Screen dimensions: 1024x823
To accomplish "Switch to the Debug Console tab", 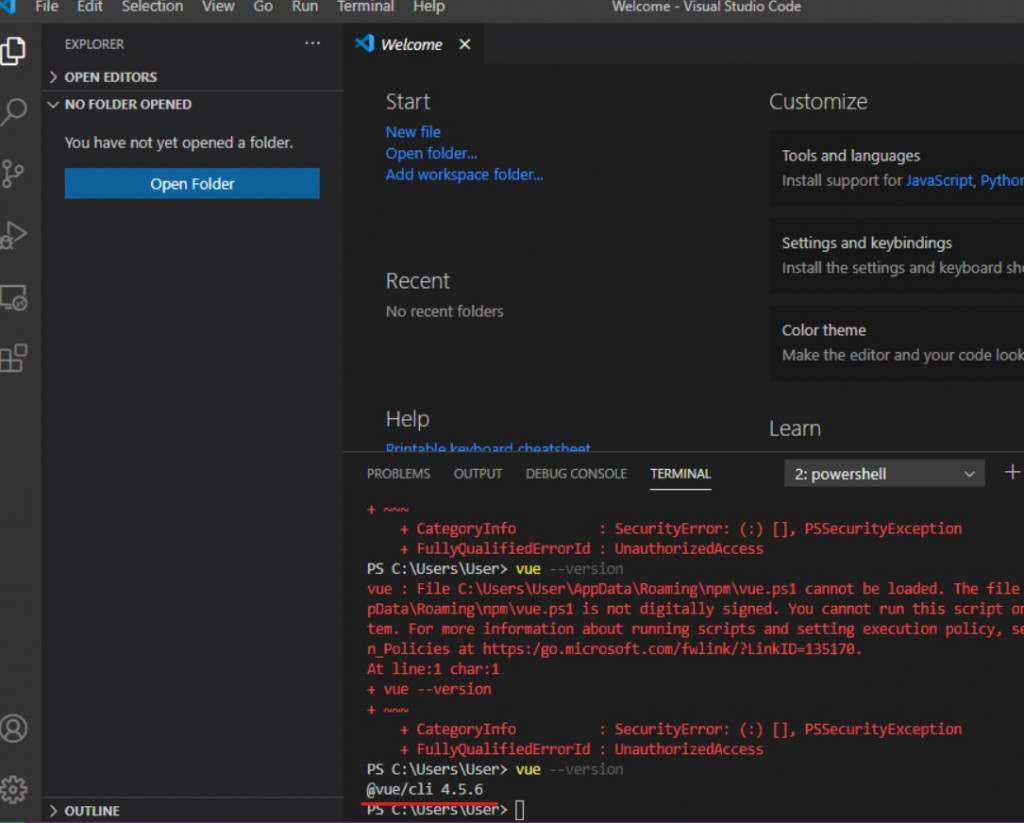I will point(576,474).
